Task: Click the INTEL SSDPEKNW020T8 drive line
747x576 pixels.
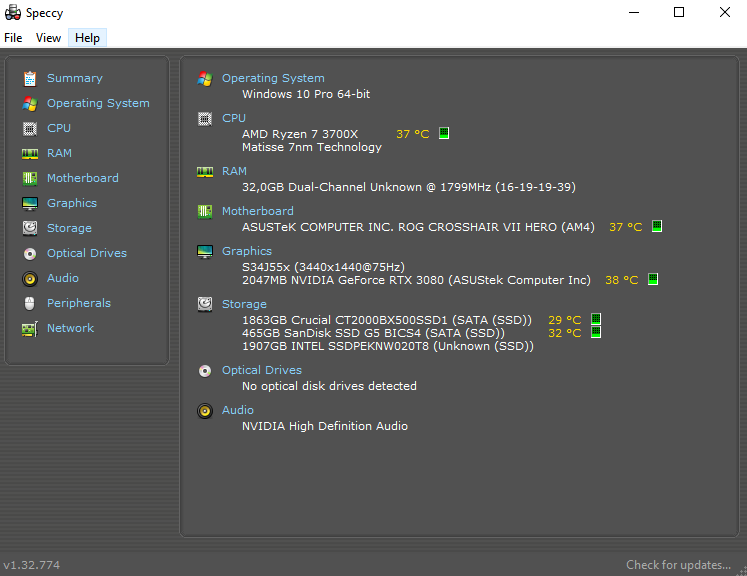Action: click(388, 346)
